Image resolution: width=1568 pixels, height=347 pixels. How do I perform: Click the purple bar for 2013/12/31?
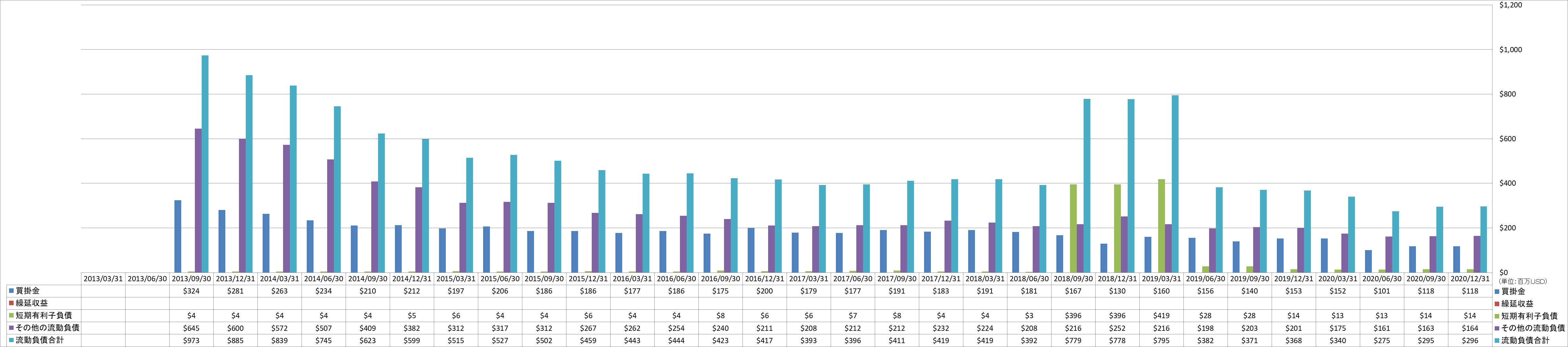[242, 205]
